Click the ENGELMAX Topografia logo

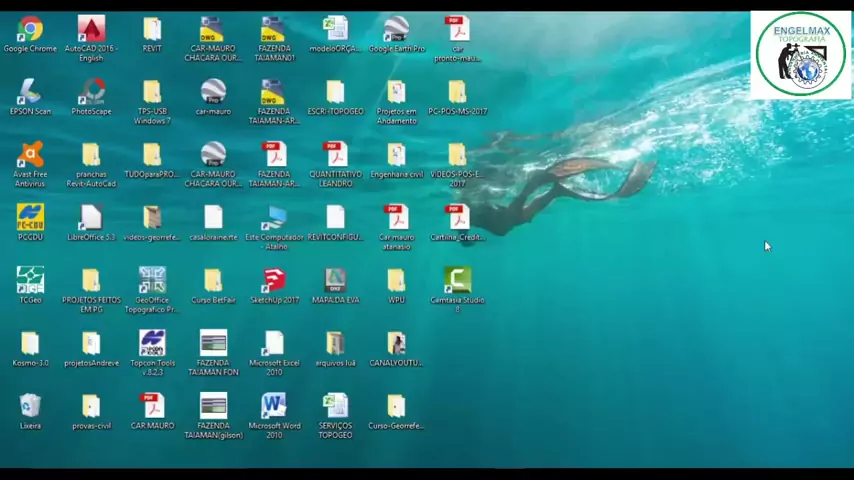tap(801, 54)
